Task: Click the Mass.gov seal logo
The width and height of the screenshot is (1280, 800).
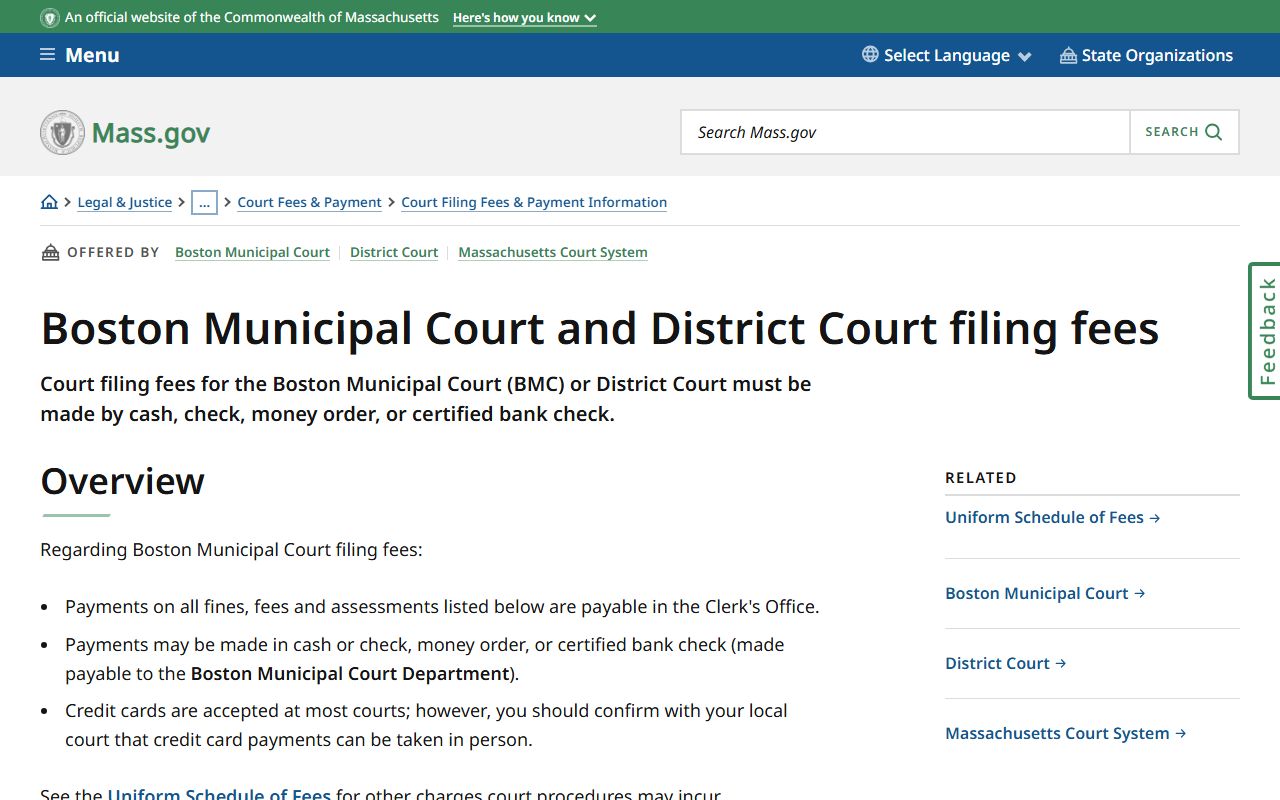Action: [x=62, y=132]
